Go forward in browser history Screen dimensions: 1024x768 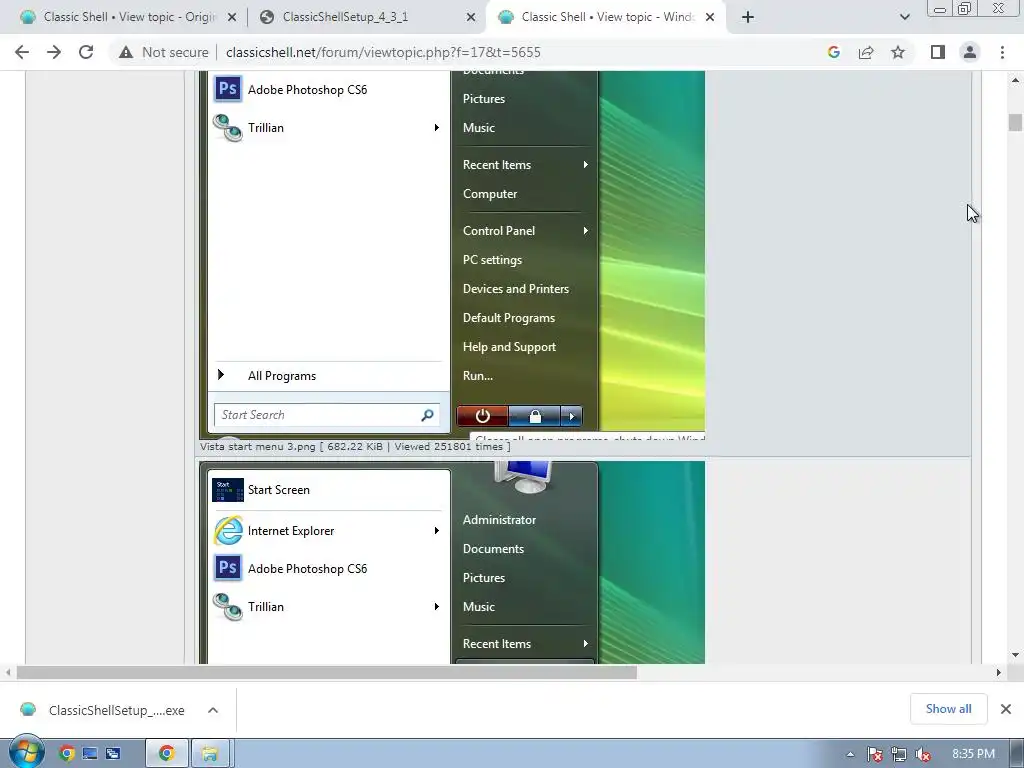coord(54,52)
